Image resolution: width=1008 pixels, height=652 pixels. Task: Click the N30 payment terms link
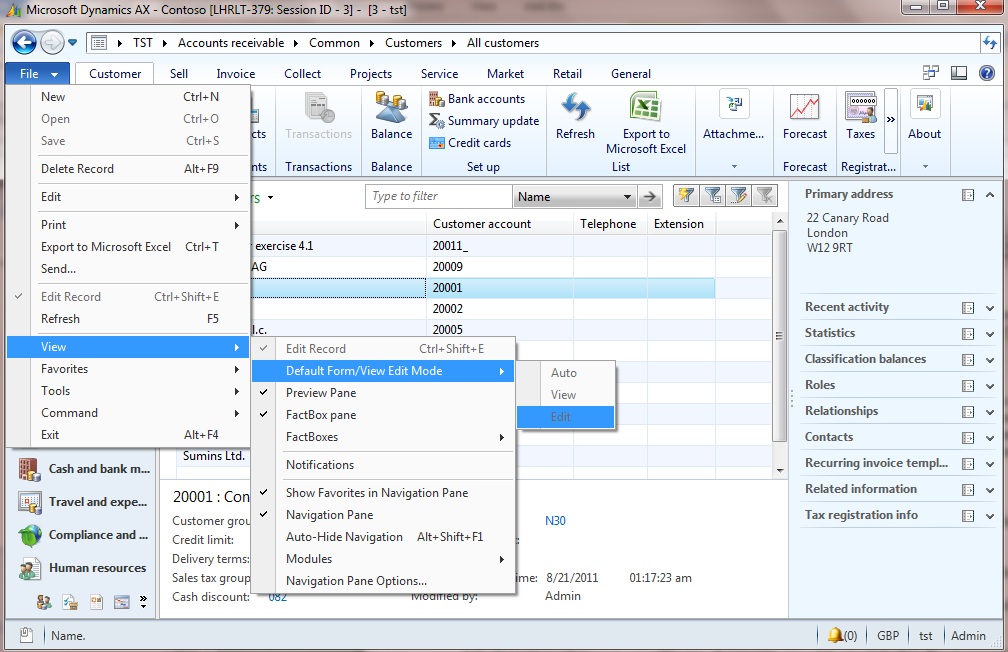pyautogui.click(x=555, y=520)
